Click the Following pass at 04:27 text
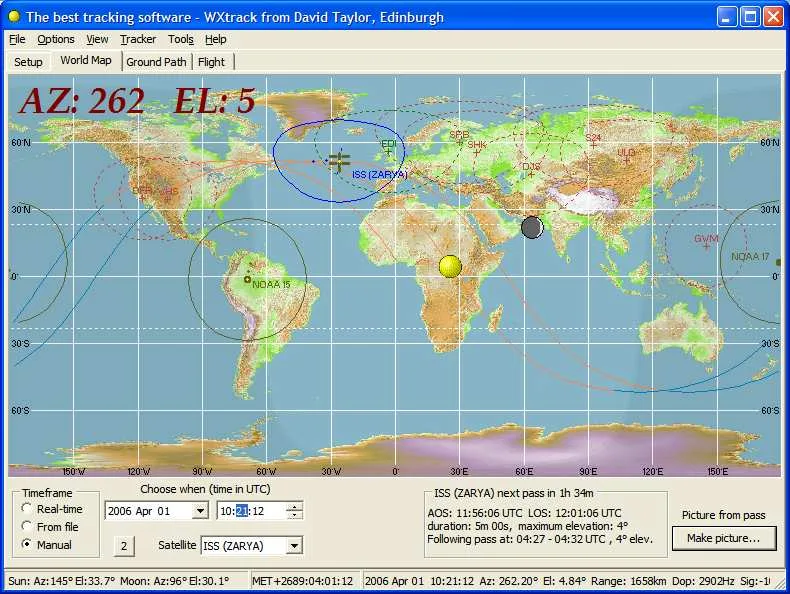The height and width of the screenshot is (594, 790). [540, 539]
